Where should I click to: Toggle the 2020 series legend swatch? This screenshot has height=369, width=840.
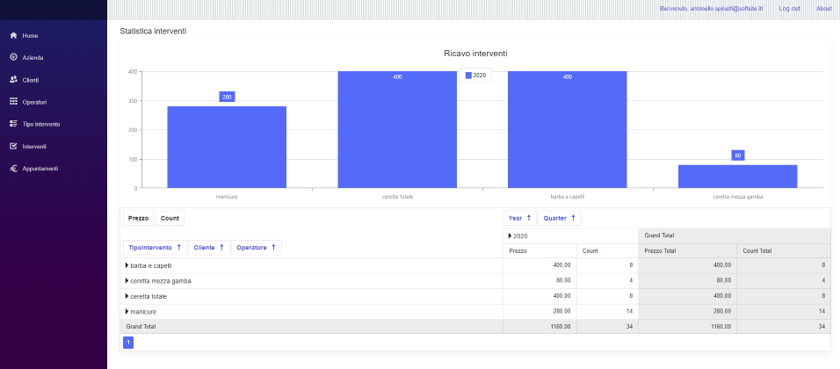(x=468, y=76)
